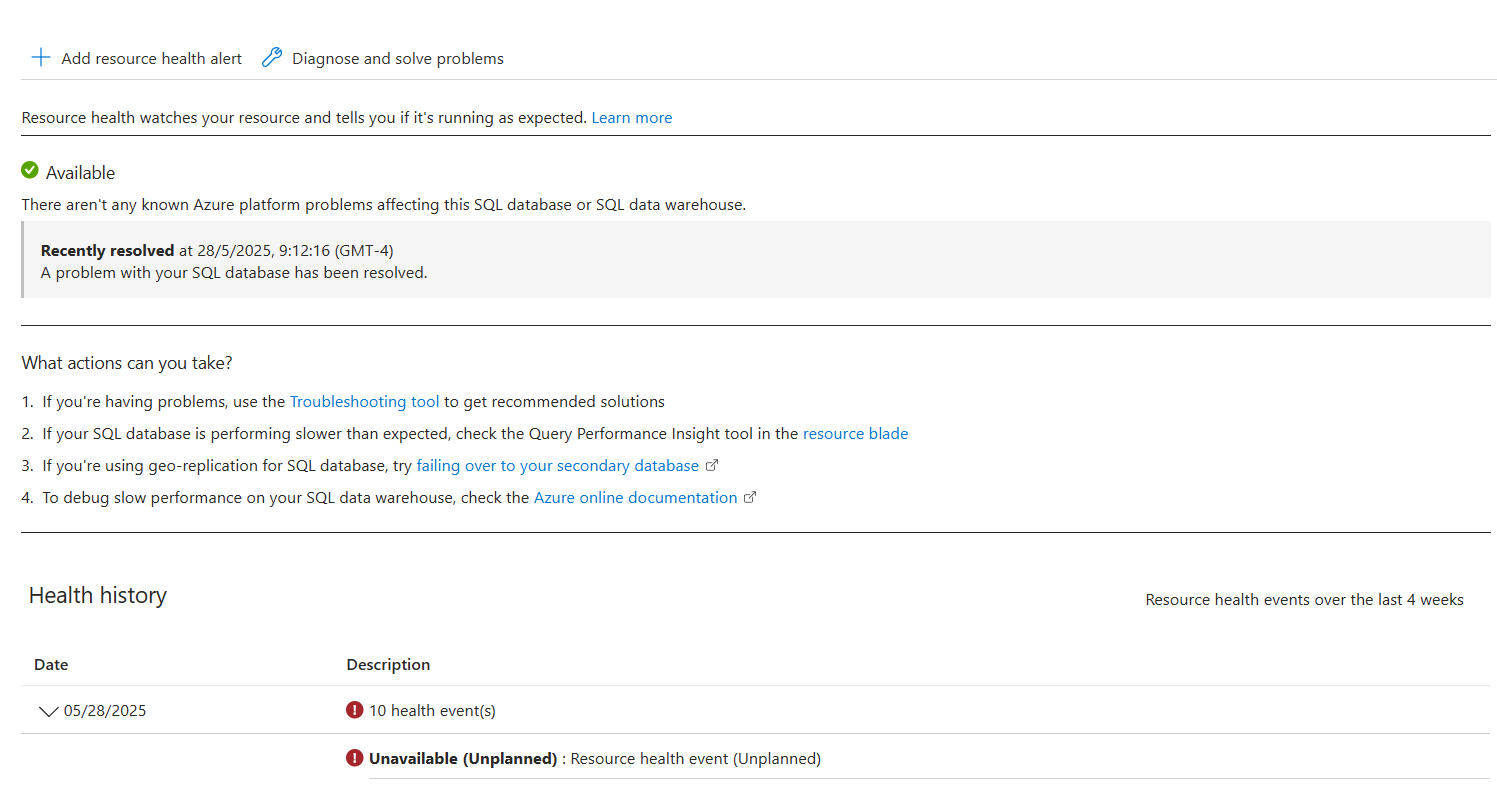1497x792 pixels.
Task: Collapse the 05/28/2025 row using its chevron
Action: point(48,711)
